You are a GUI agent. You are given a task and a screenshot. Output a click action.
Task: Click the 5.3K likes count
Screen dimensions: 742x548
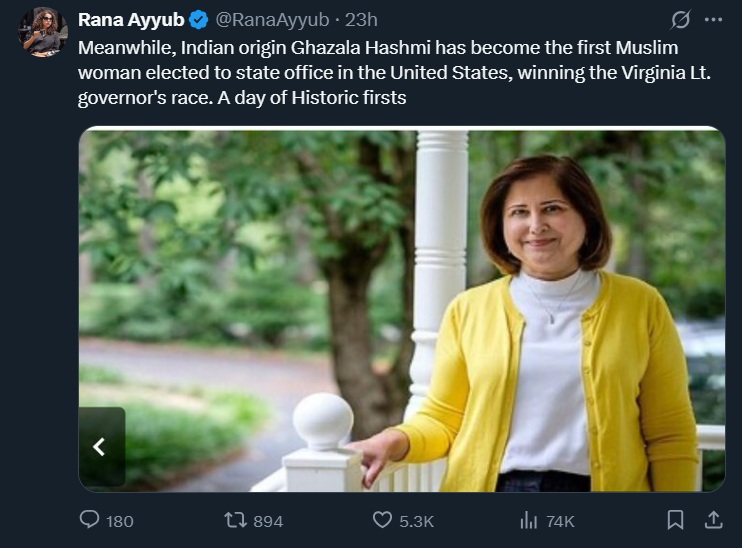416,521
